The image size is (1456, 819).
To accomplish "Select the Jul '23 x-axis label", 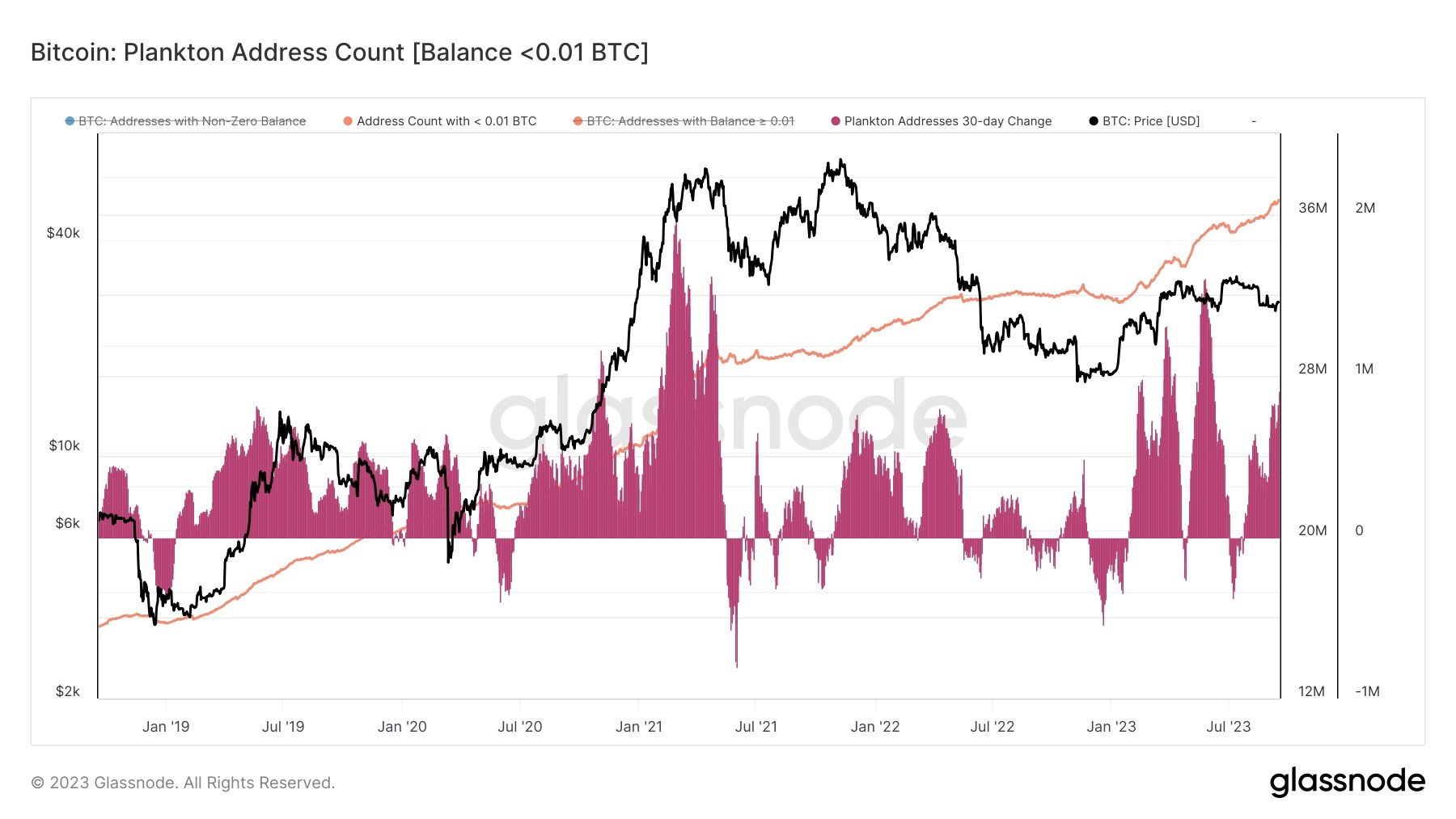I will (x=1228, y=727).
